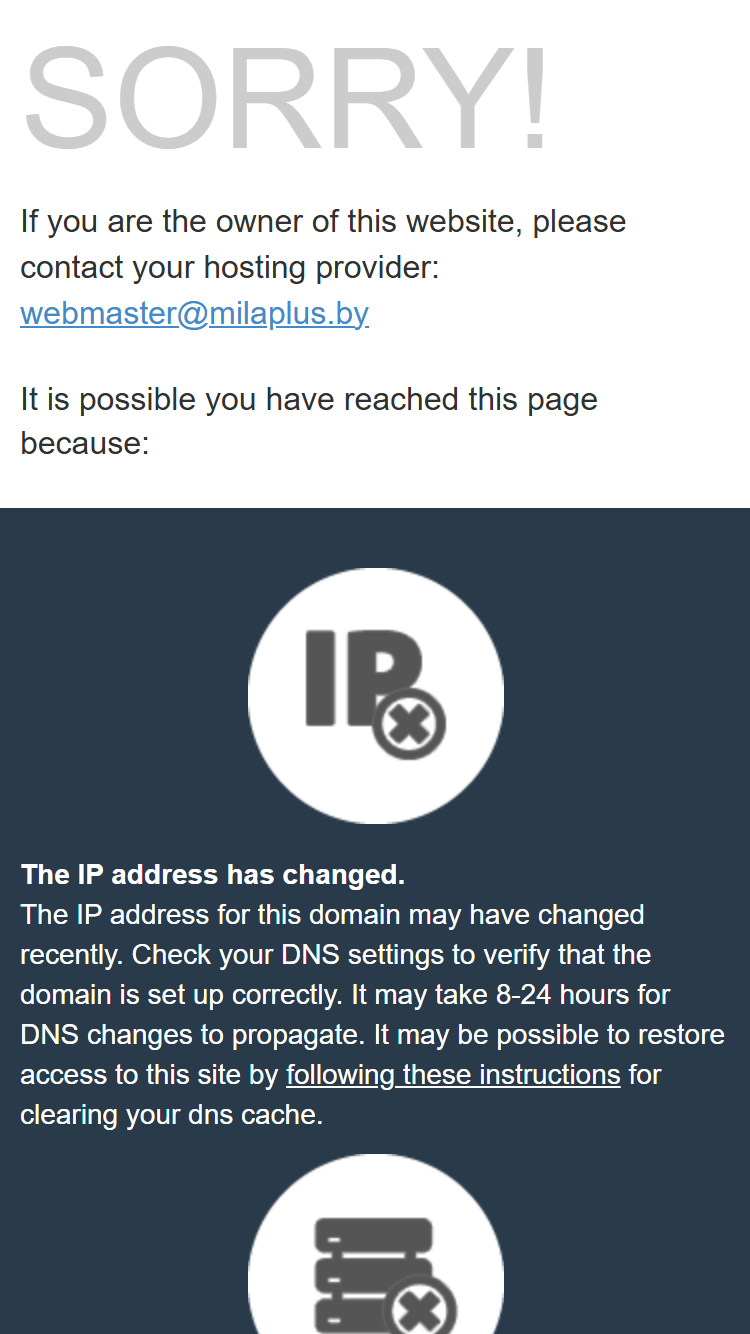750x1334 pixels.
Task: Click the webmaster@milaplus.by email link
Action: click(x=195, y=313)
